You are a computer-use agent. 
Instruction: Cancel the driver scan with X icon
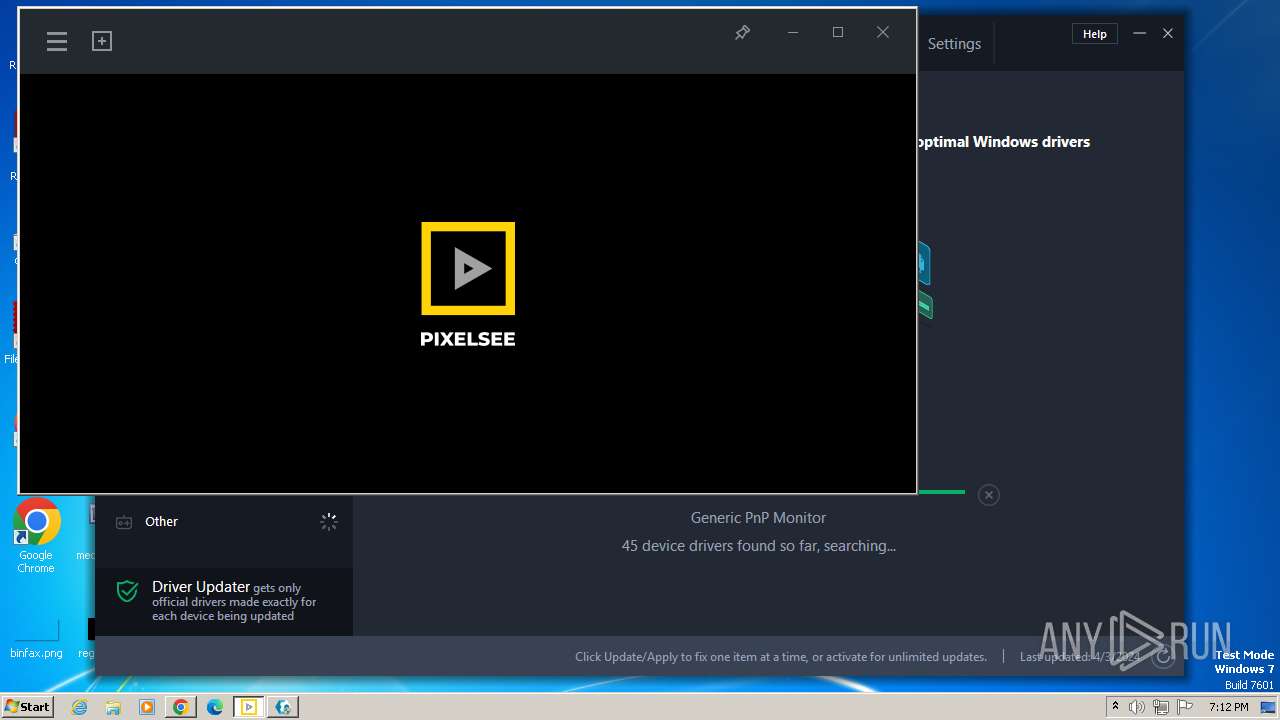[988, 495]
